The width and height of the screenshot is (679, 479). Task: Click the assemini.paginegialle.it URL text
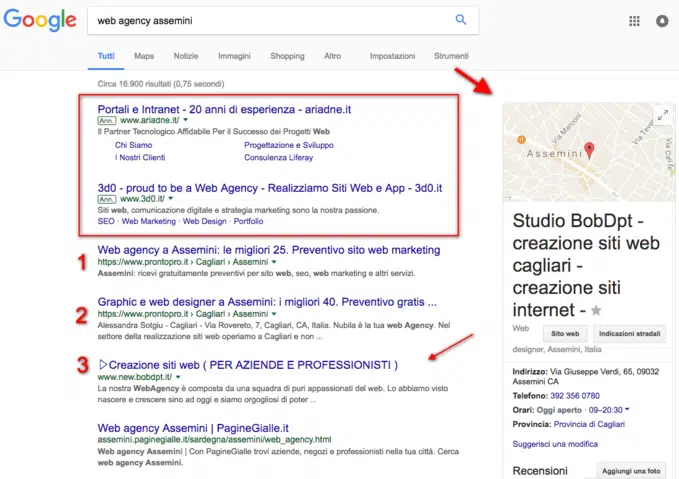coord(214,440)
